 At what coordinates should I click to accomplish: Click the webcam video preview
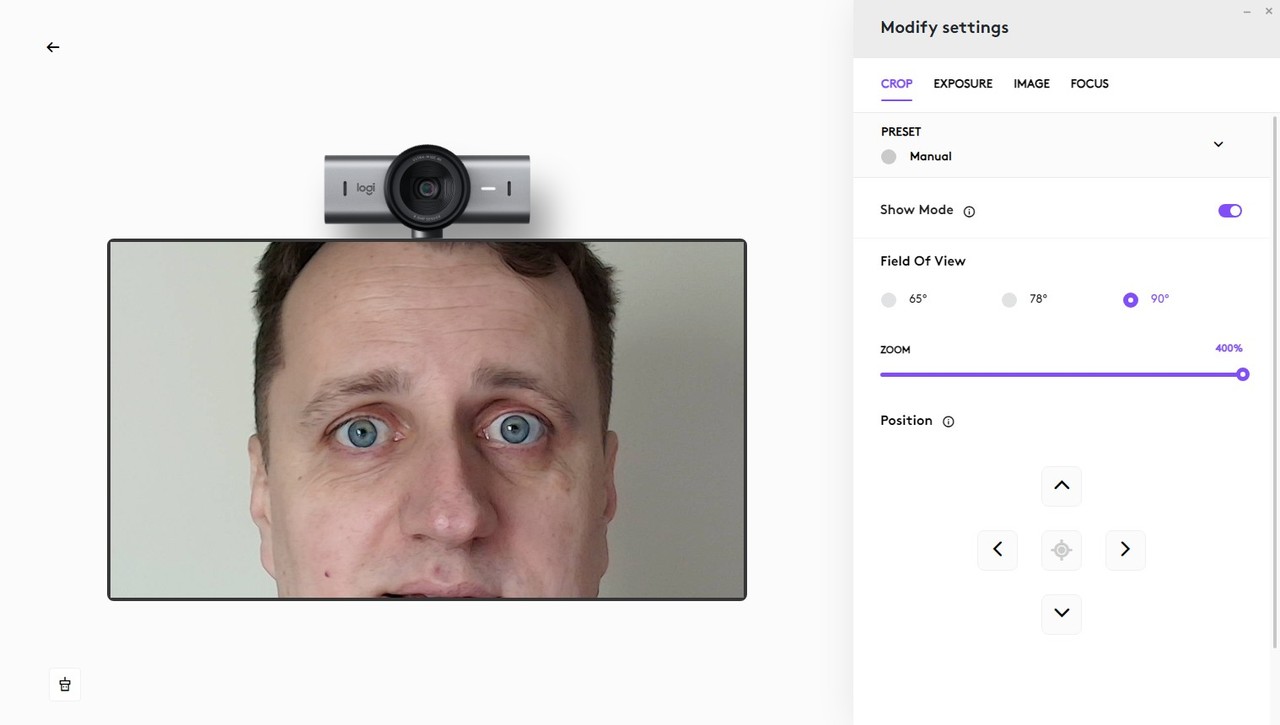(x=427, y=420)
